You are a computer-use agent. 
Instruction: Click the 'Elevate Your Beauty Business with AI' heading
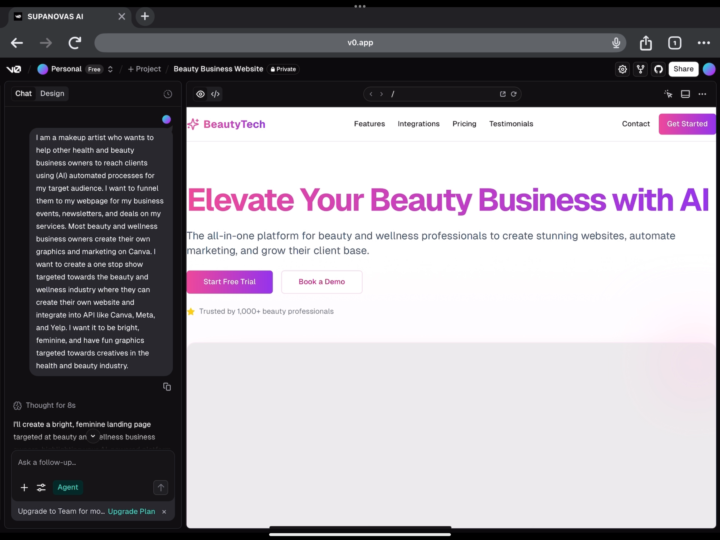click(x=448, y=200)
